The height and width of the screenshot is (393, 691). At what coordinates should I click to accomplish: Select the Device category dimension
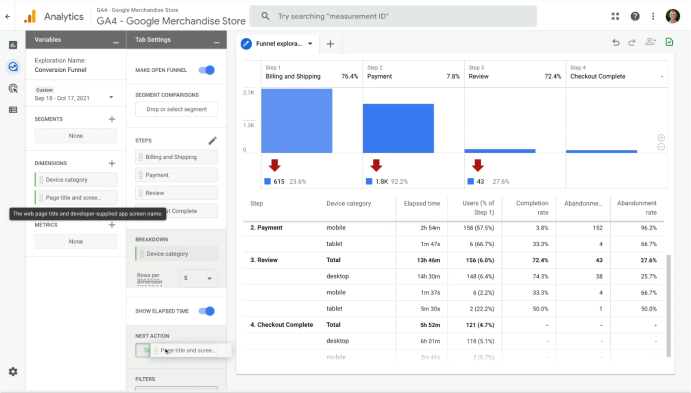click(x=76, y=180)
